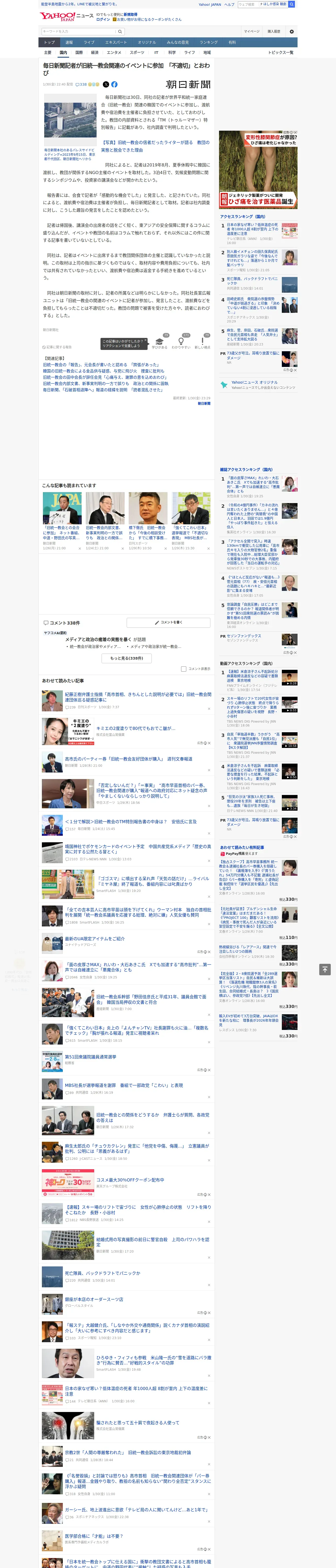Share the article on Facebook
This screenshot has width=336, height=1568.
(x=114, y=85)
